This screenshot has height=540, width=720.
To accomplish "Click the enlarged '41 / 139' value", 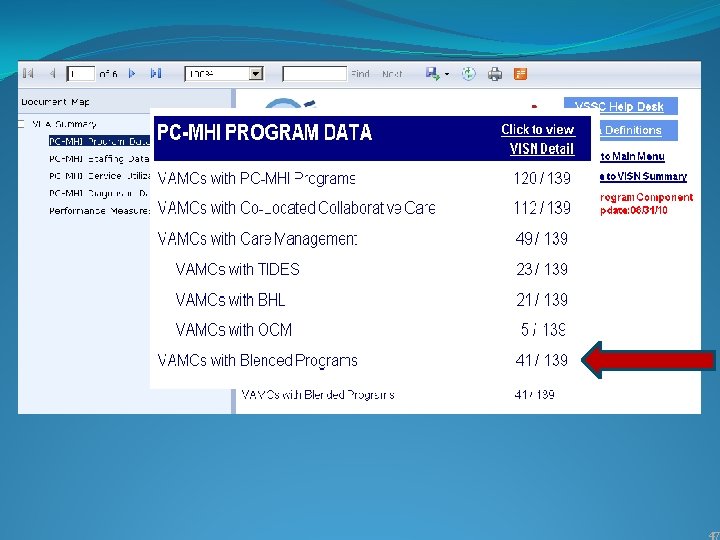I will [542, 360].
